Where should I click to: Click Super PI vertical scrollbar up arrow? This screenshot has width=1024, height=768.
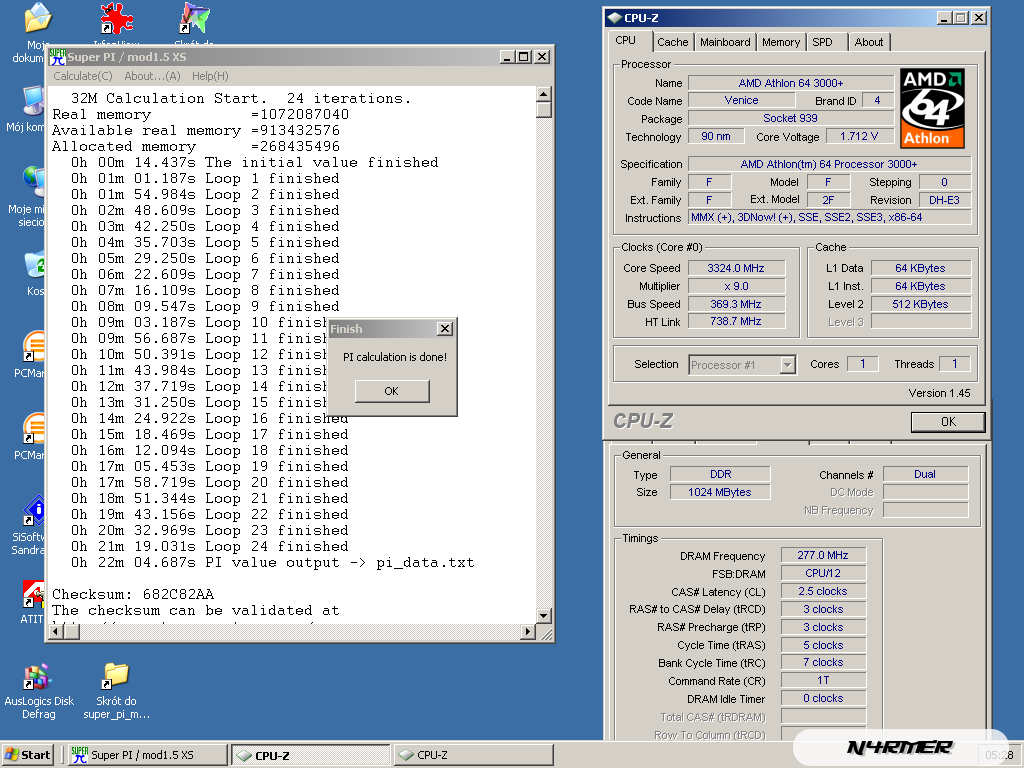click(543, 94)
